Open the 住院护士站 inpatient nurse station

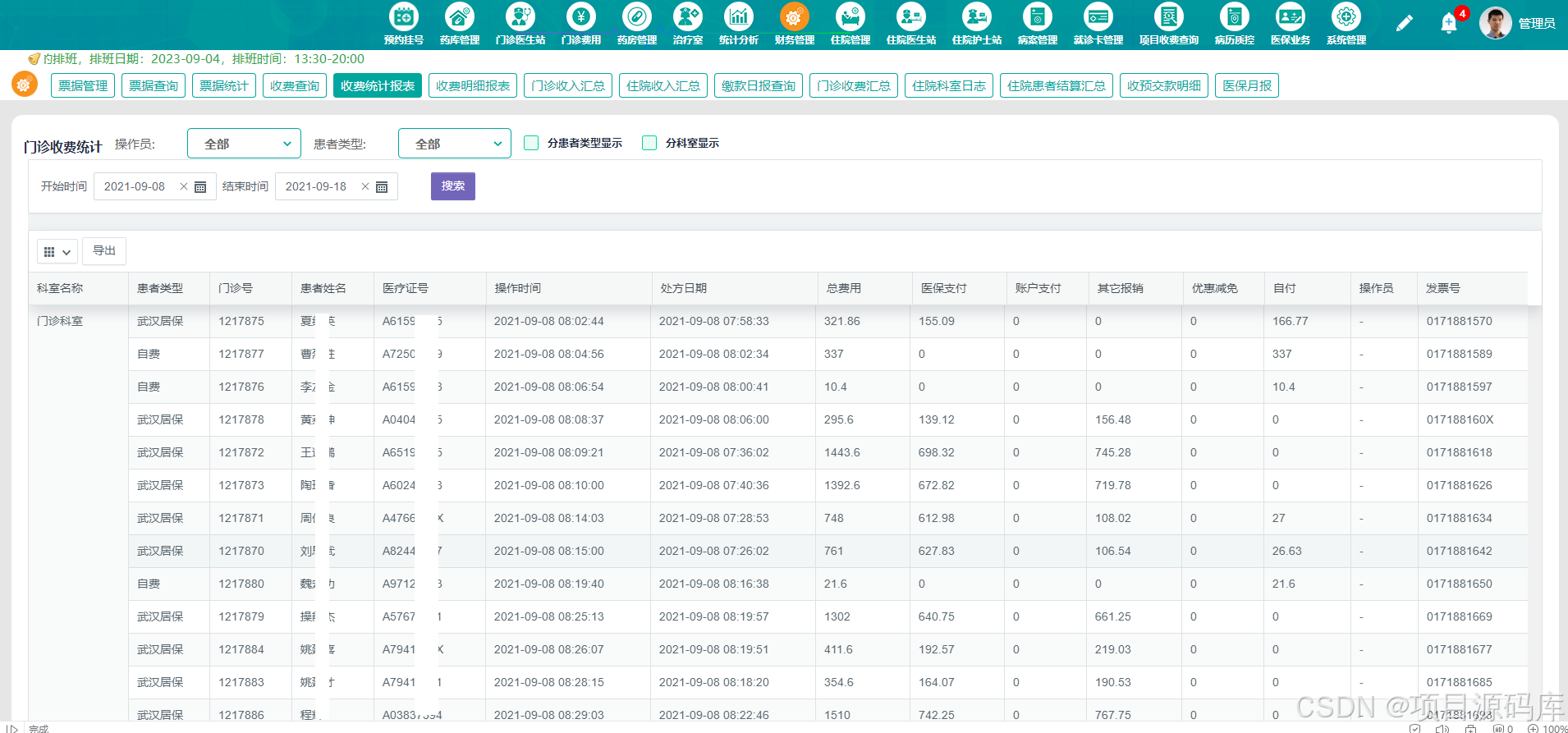coord(976,24)
